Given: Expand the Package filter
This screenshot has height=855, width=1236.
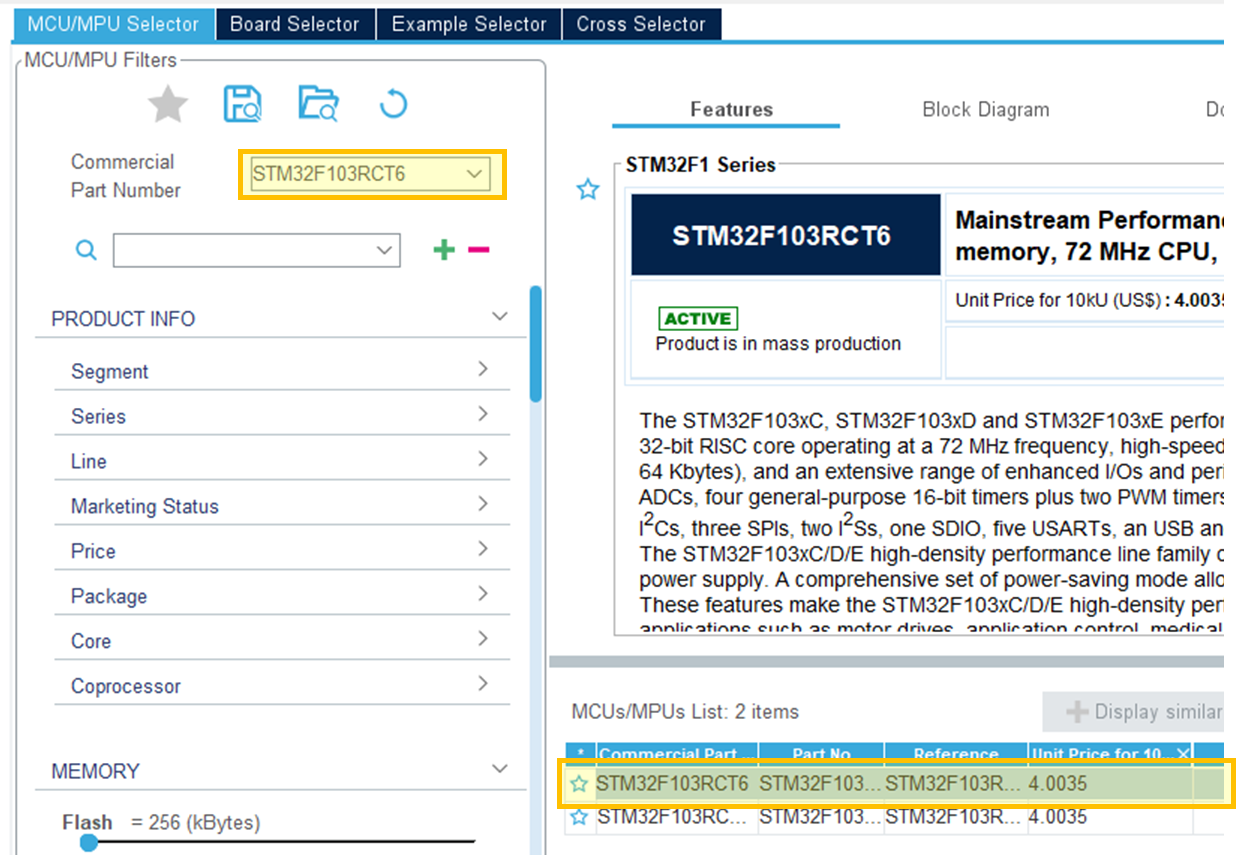Looking at the screenshot, I should click(x=483, y=594).
